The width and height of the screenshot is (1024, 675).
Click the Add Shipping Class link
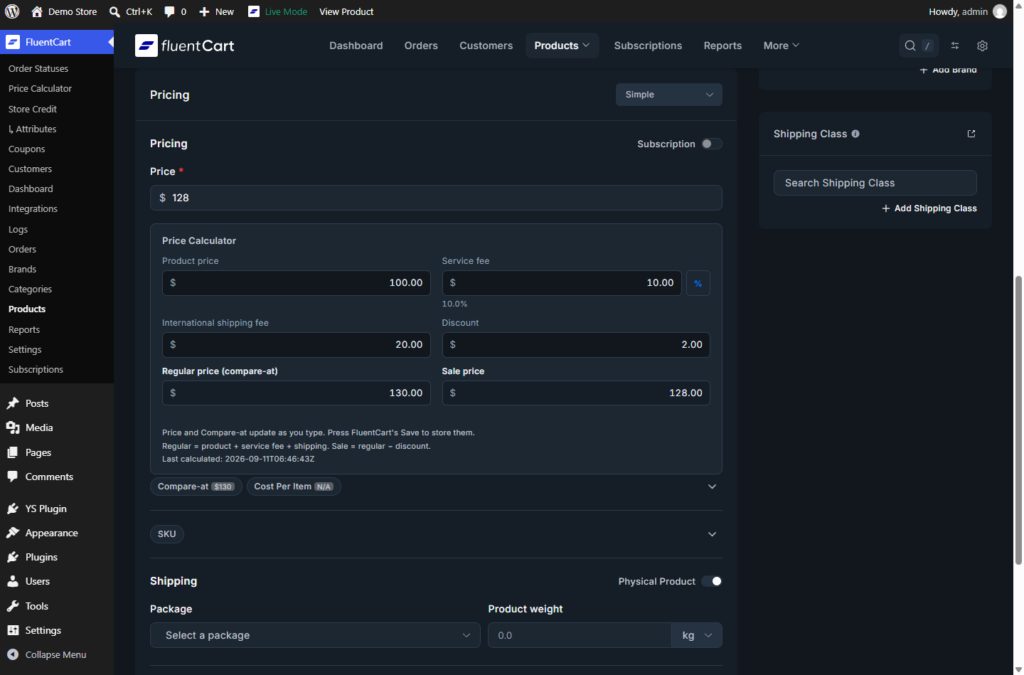929,208
